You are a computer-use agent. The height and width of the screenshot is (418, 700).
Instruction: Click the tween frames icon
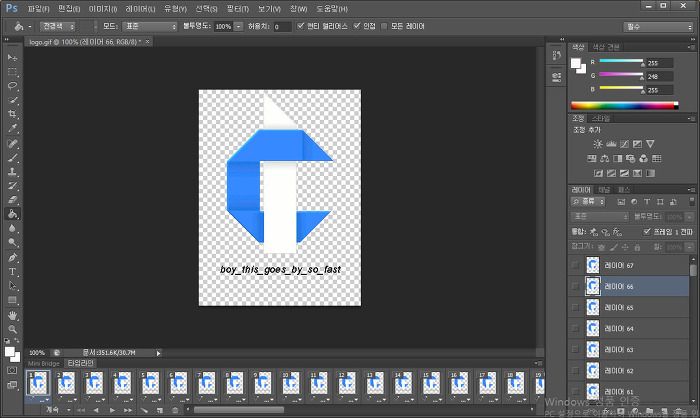coord(144,410)
